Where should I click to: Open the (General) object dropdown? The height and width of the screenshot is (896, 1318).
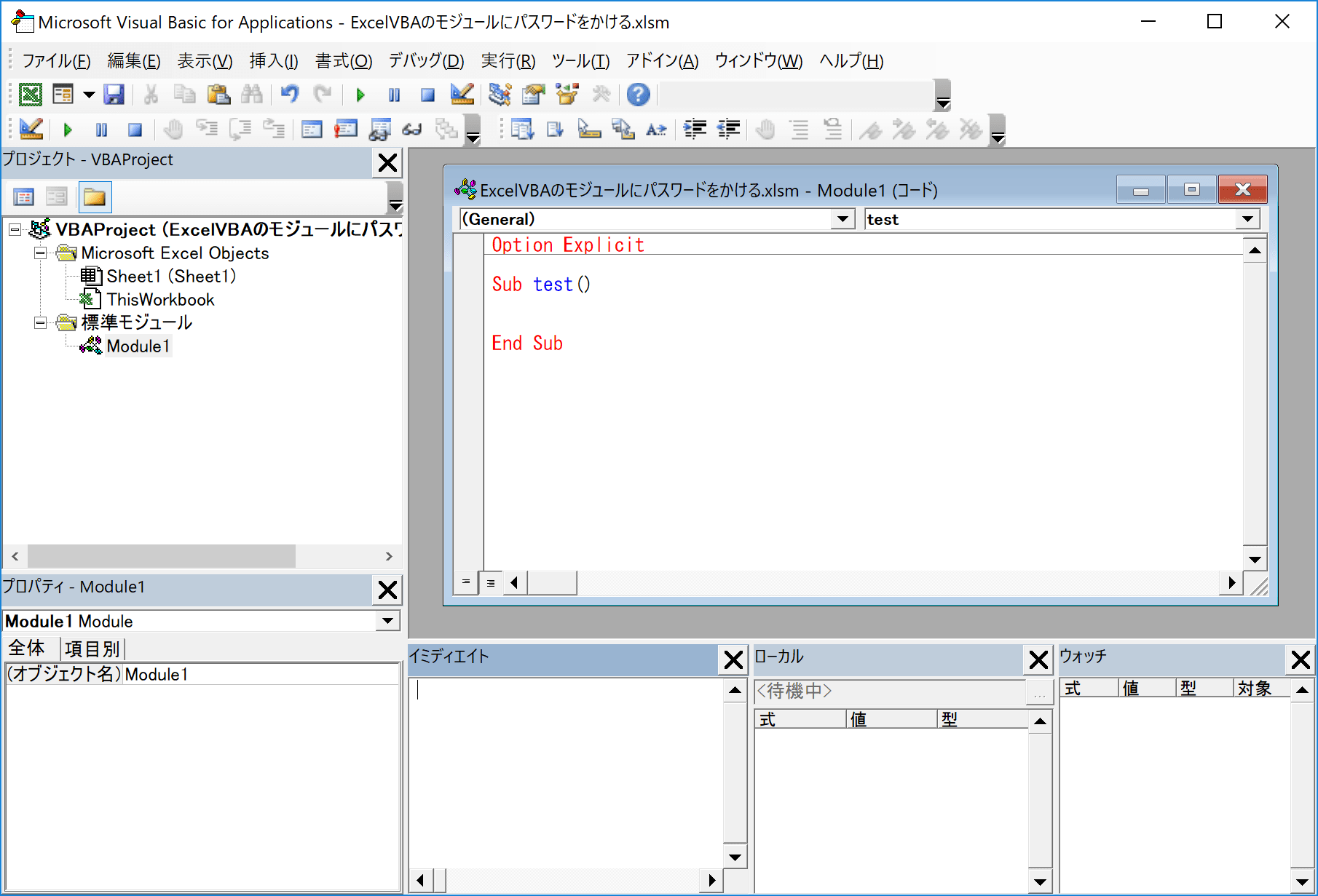point(843,219)
